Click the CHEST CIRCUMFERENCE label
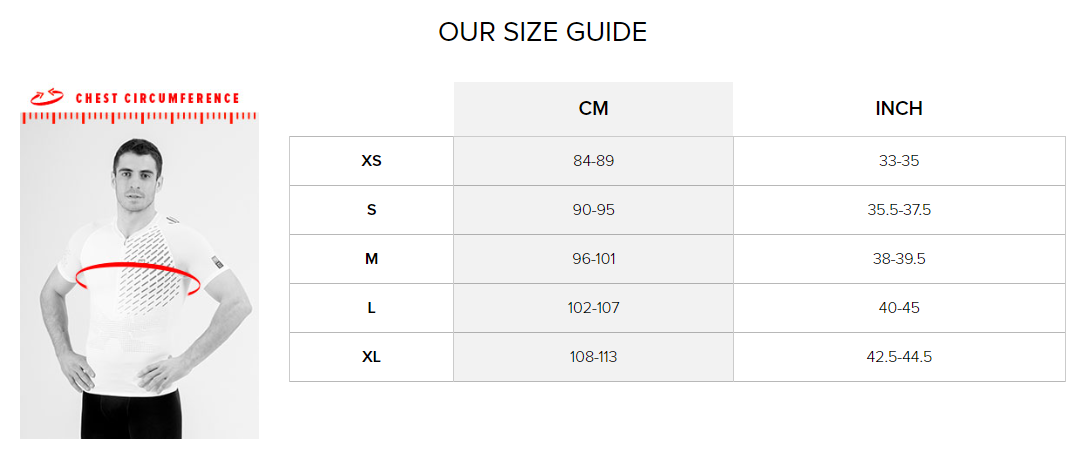 point(158,98)
